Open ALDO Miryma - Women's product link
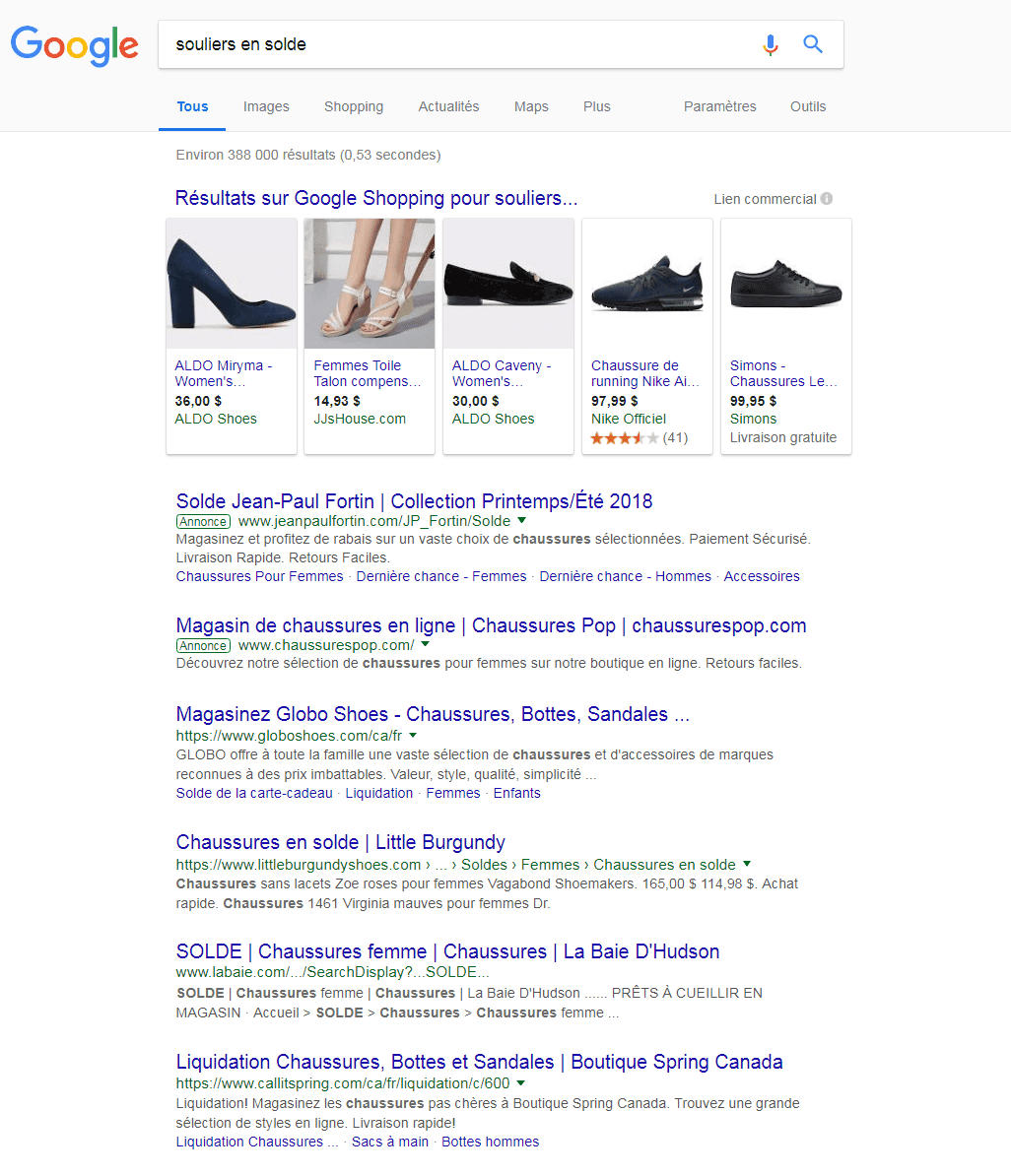The height and width of the screenshot is (1176, 1011). coord(223,373)
